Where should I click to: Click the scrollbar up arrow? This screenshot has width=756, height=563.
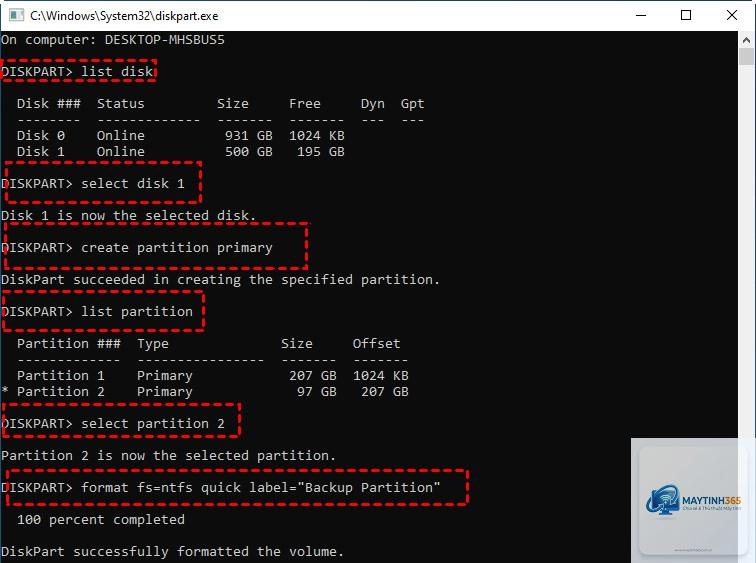tap(746, 40)
